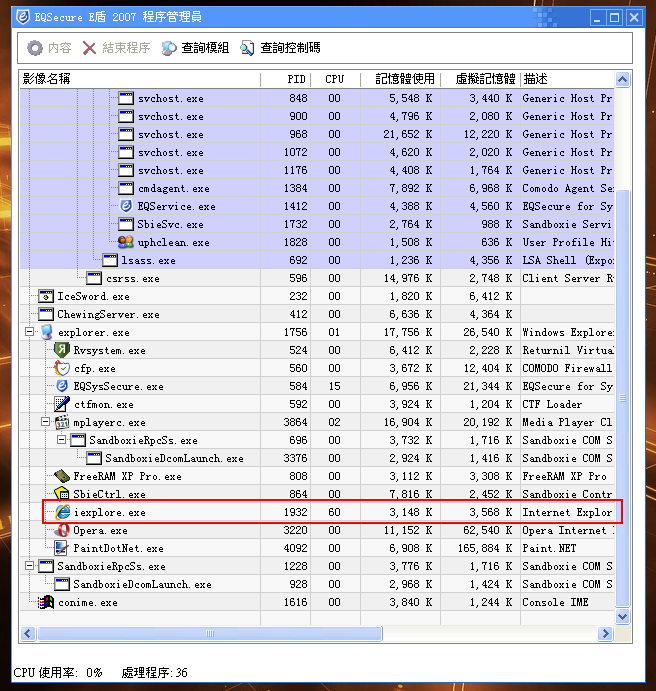Sort by PID column header

285,79
